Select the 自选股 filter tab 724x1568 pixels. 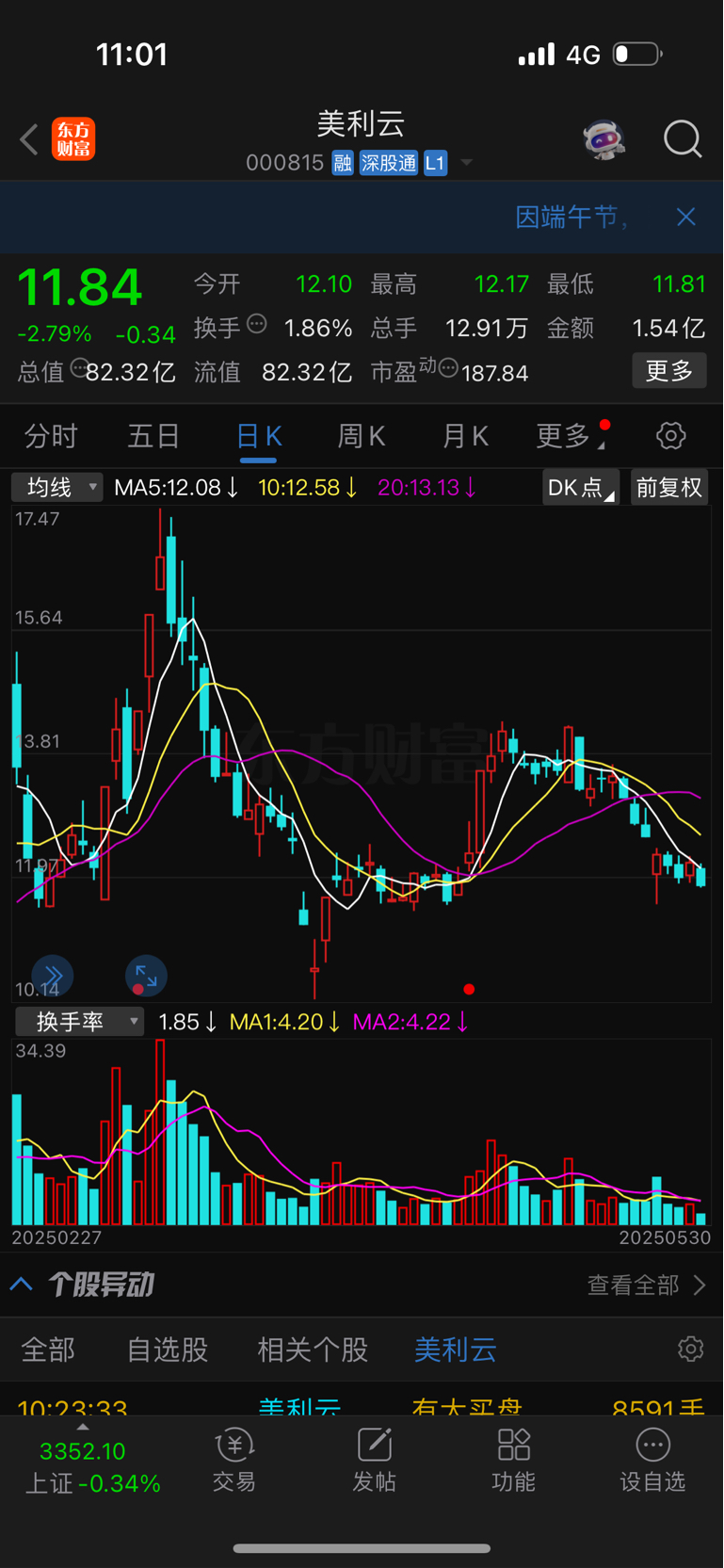click(x=168, y=1350)
